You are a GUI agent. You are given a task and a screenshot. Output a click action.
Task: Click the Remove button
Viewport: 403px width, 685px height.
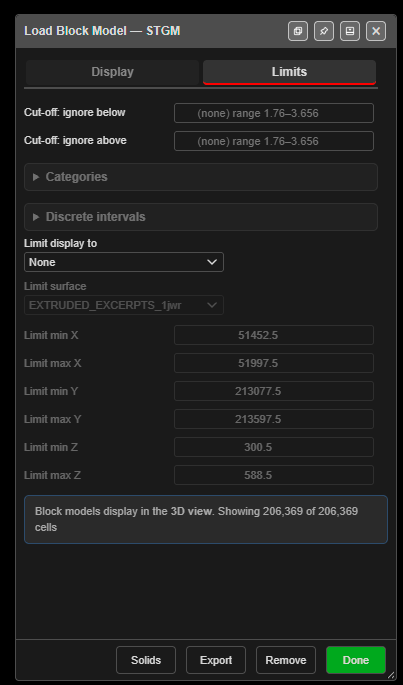286,660
